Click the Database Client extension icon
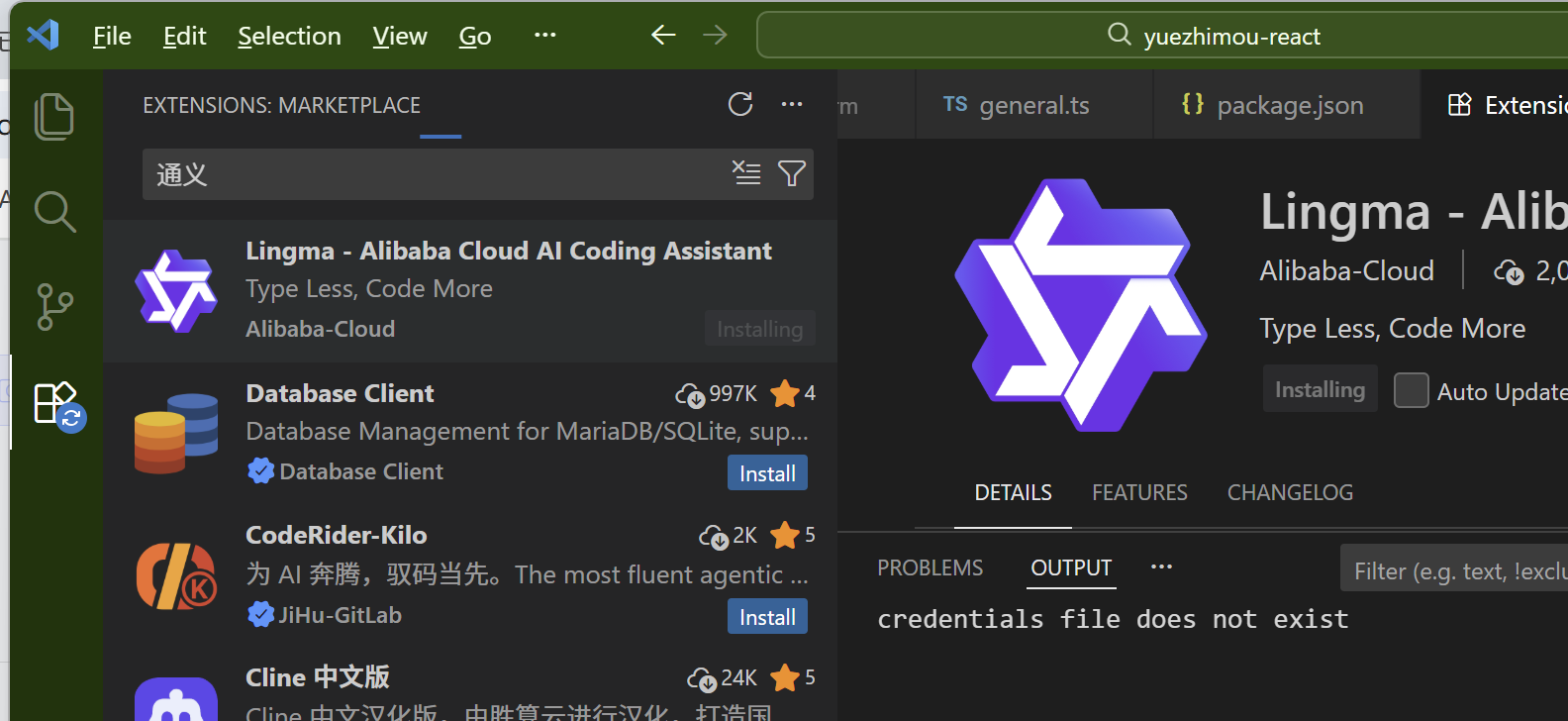The width and height of the screenshot is (1568, 721). click(x=175, y=434)
